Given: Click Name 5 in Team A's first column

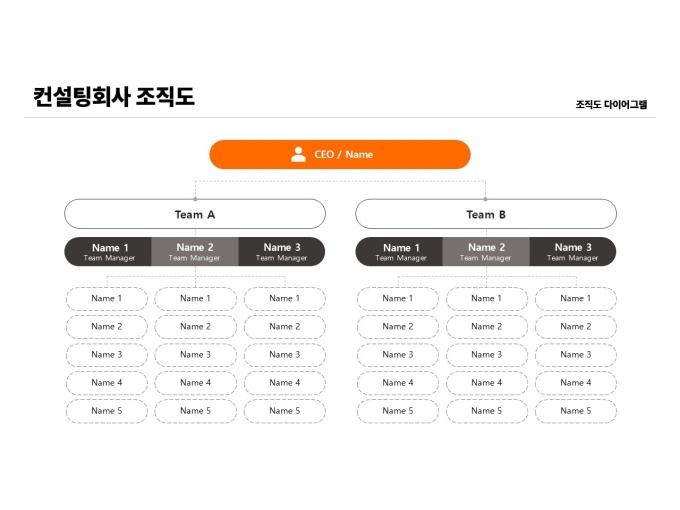Looking at the screenshot, I should click(x=107, y=411).
